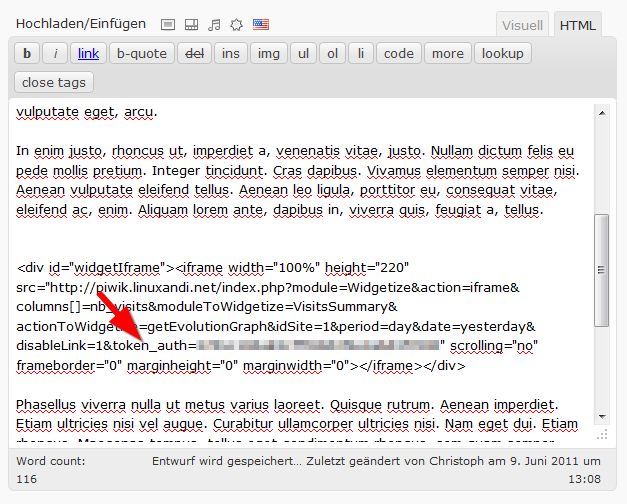The width and height of the screenshot is (627, 504).
Task: Click the editor's vertical scrollbar thumb
Action: [x=601, y=268]
